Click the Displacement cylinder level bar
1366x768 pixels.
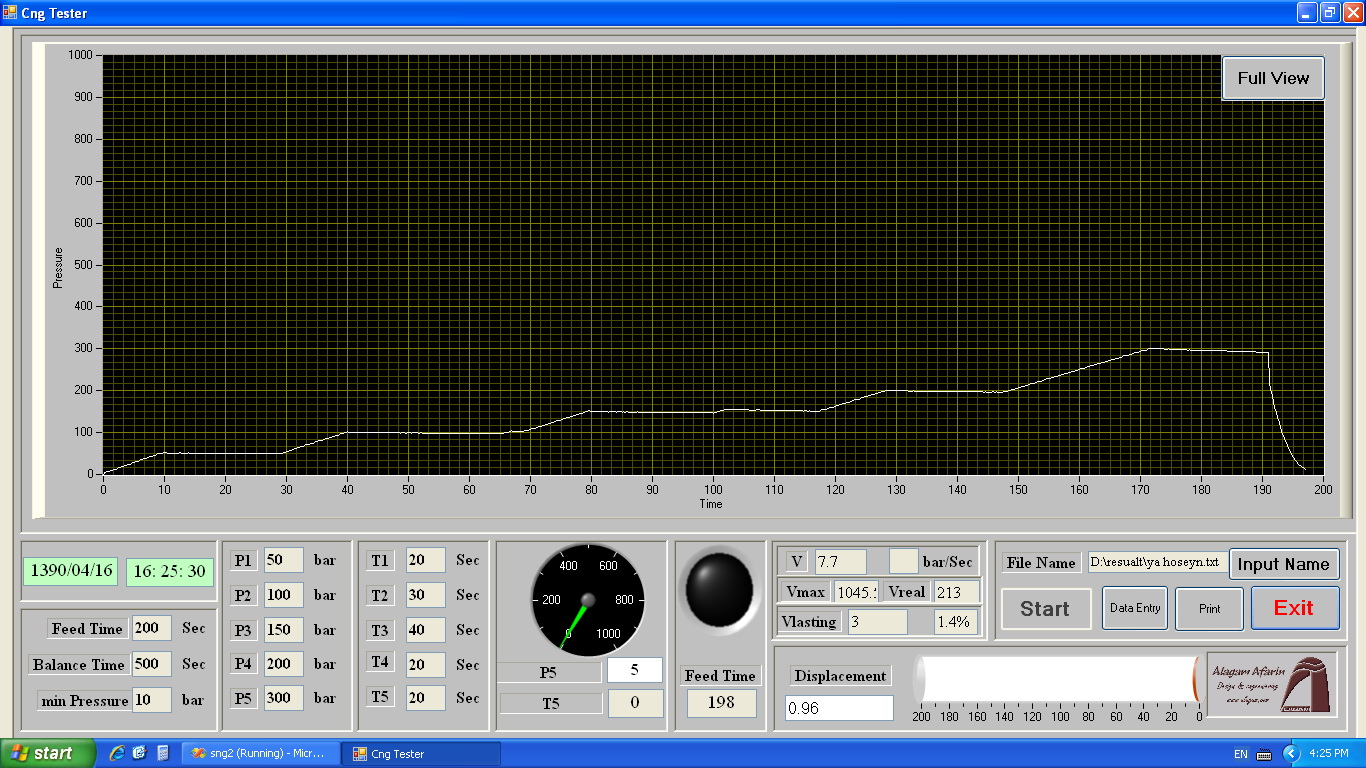click(1059, 679)
